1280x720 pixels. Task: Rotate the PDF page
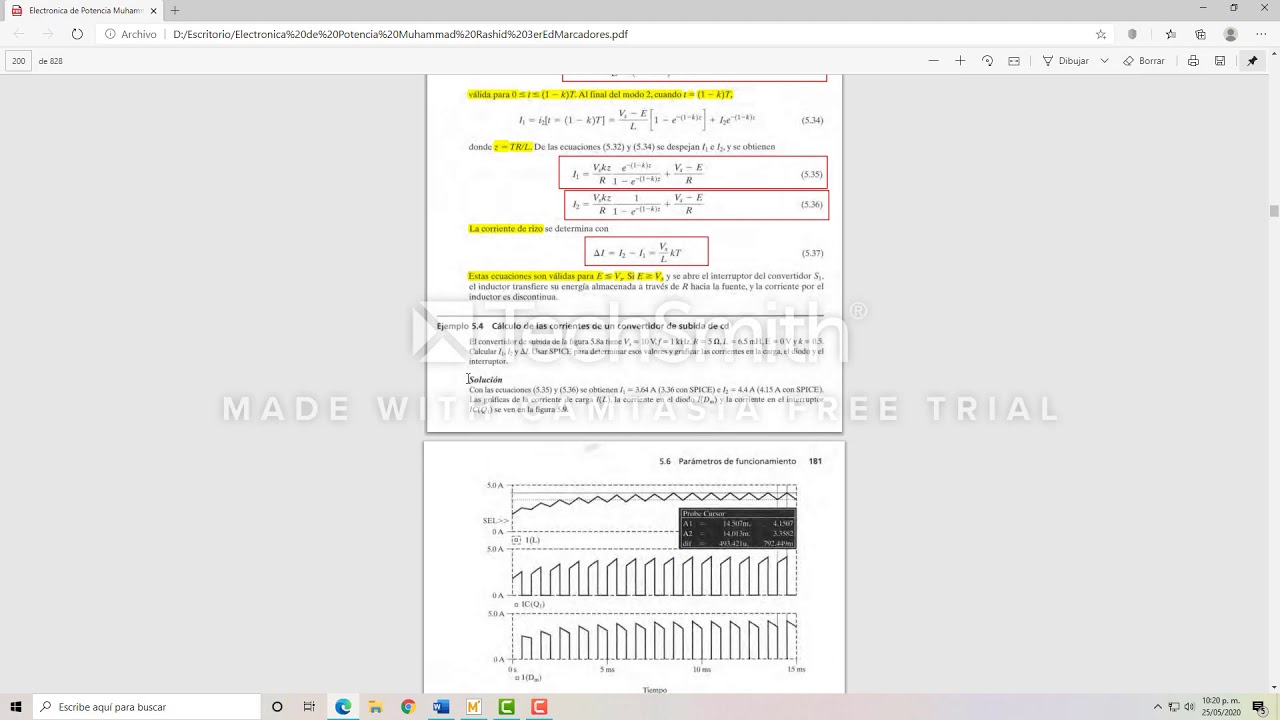pos(987,61)
